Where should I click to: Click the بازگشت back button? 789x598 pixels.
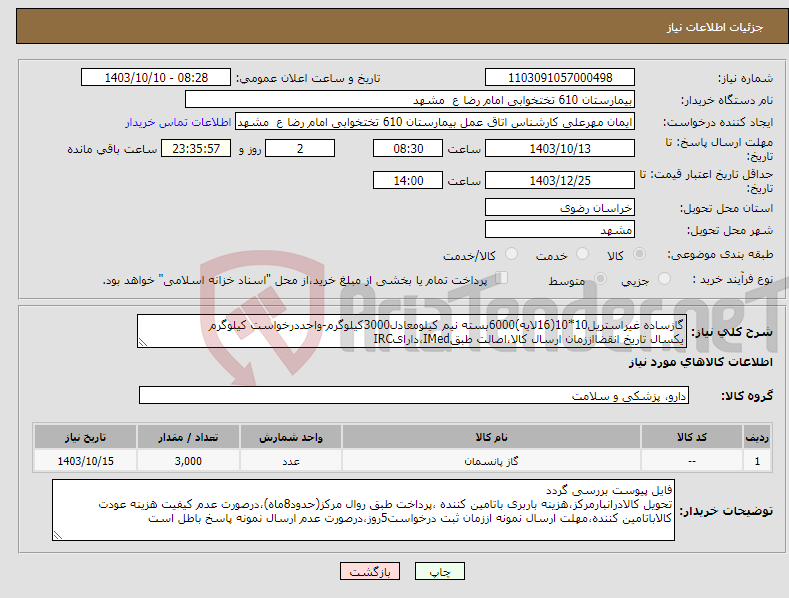pos(370,572)
